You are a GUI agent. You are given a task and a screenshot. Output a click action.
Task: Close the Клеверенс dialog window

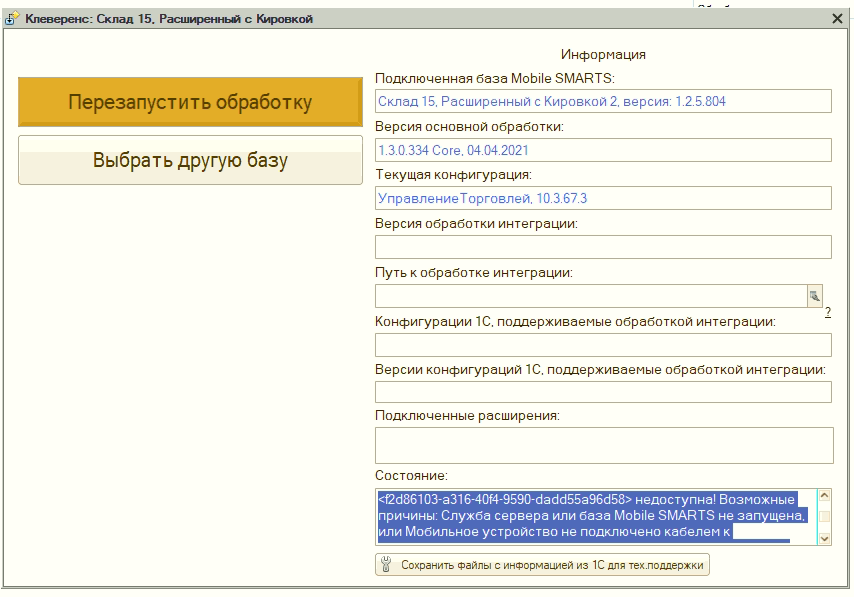tap(837, 19)
